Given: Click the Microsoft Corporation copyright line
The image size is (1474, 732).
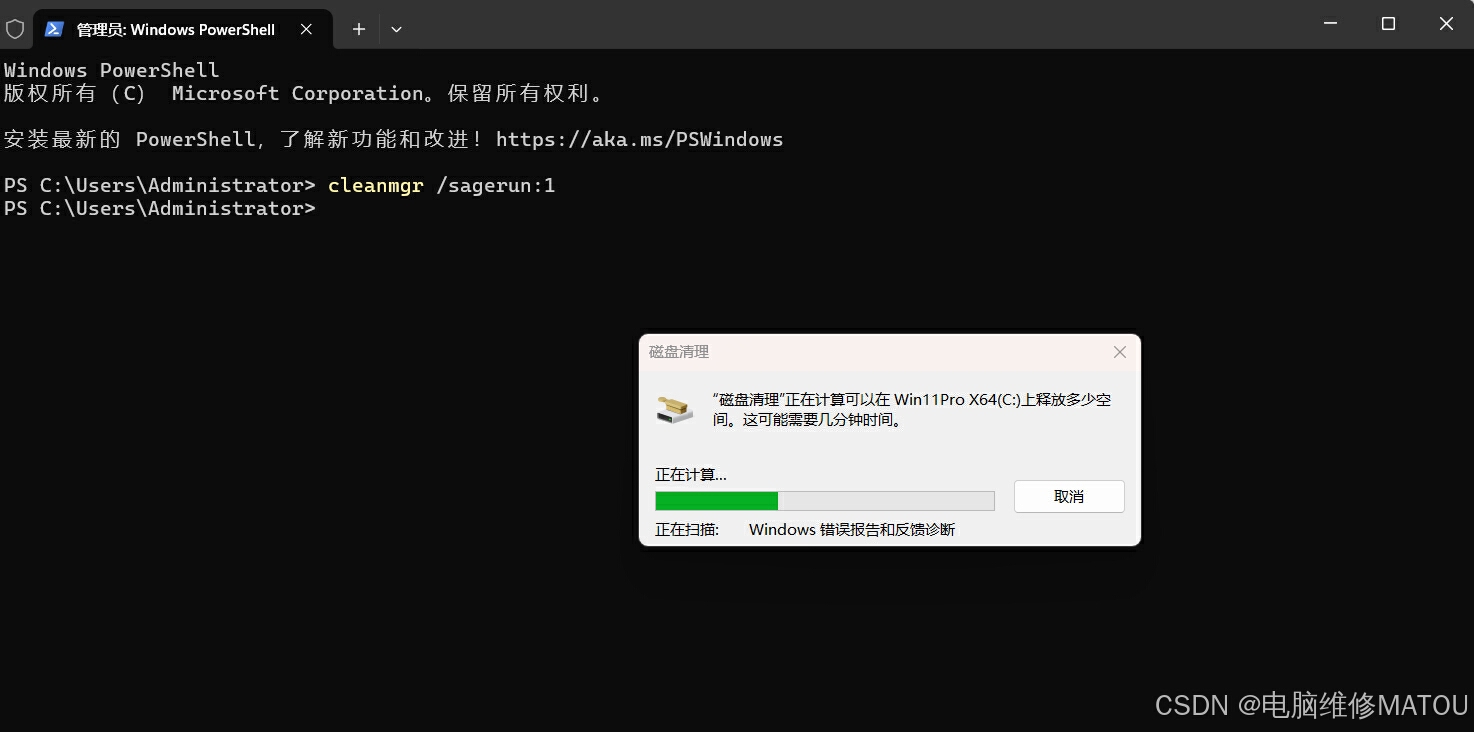Looking at the screenshot, I should (304, 93).
